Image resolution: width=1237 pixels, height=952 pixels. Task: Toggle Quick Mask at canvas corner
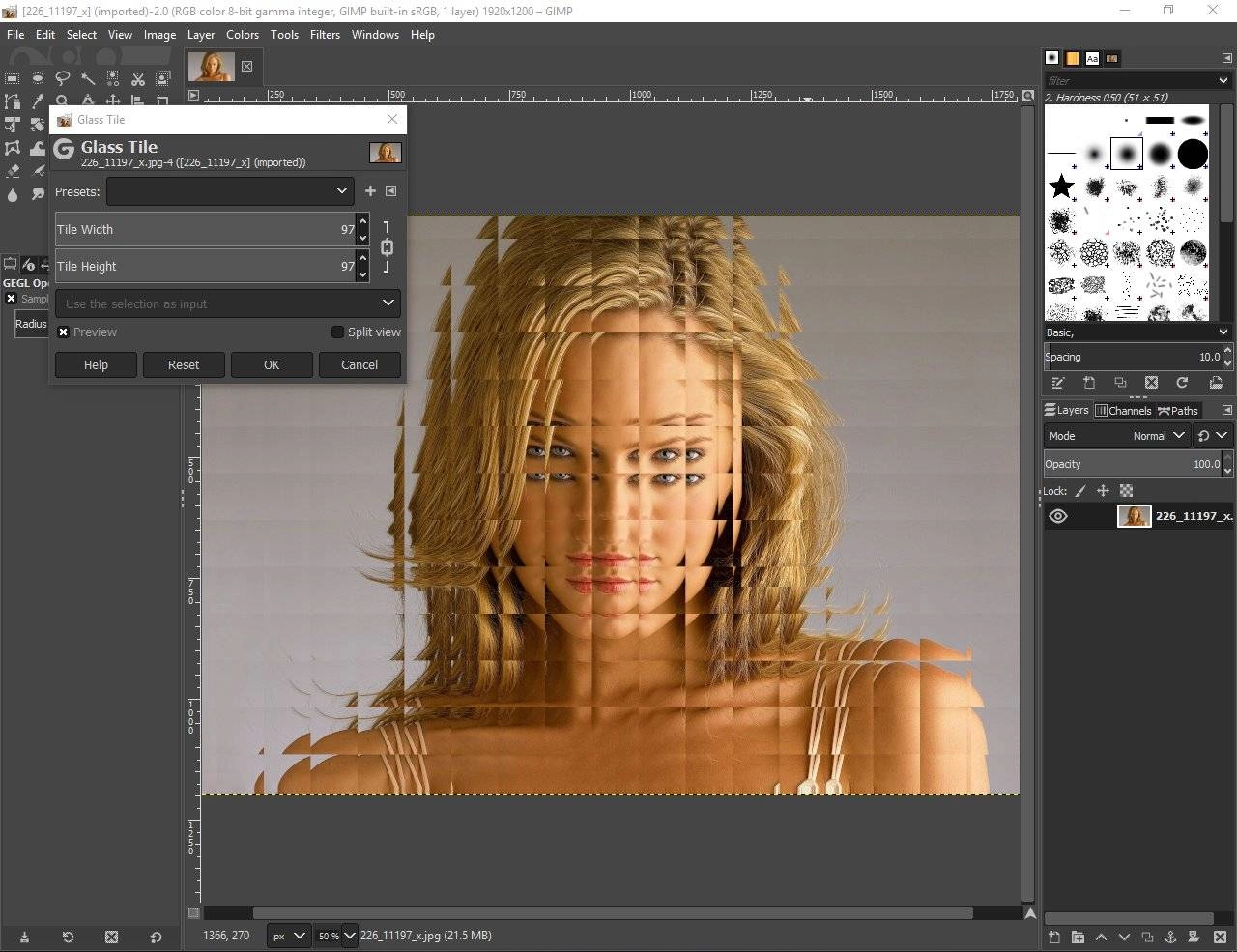pos(193,912)
